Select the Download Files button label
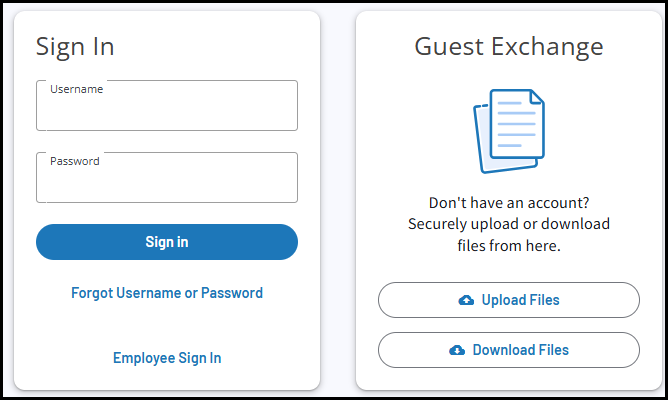 pos(520,350)
